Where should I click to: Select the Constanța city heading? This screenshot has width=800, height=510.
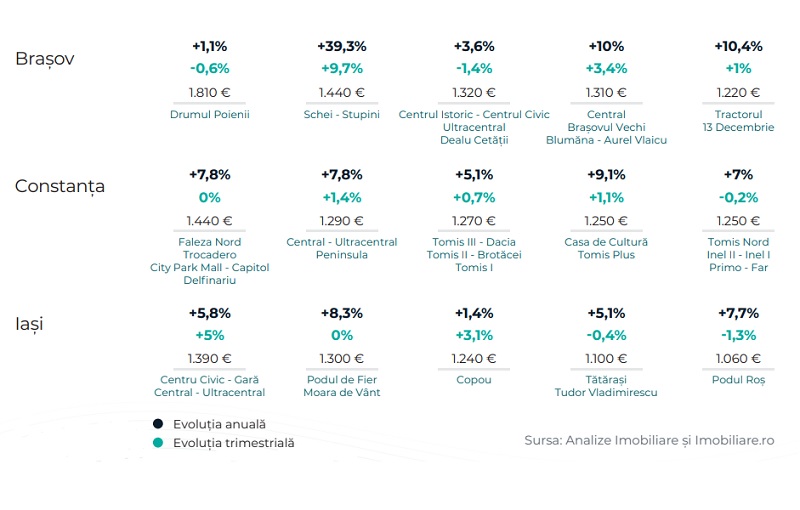[x=60, y=186]
